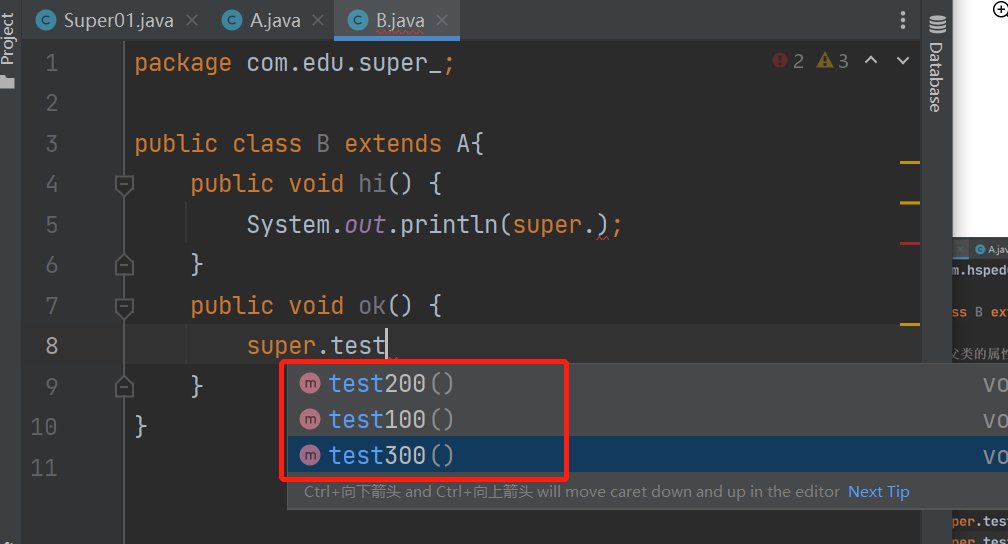The height and width of the screenshot is (544, 1008).
Task: Click the yellow warnings count indicator
Action: (x=832, y=61)
